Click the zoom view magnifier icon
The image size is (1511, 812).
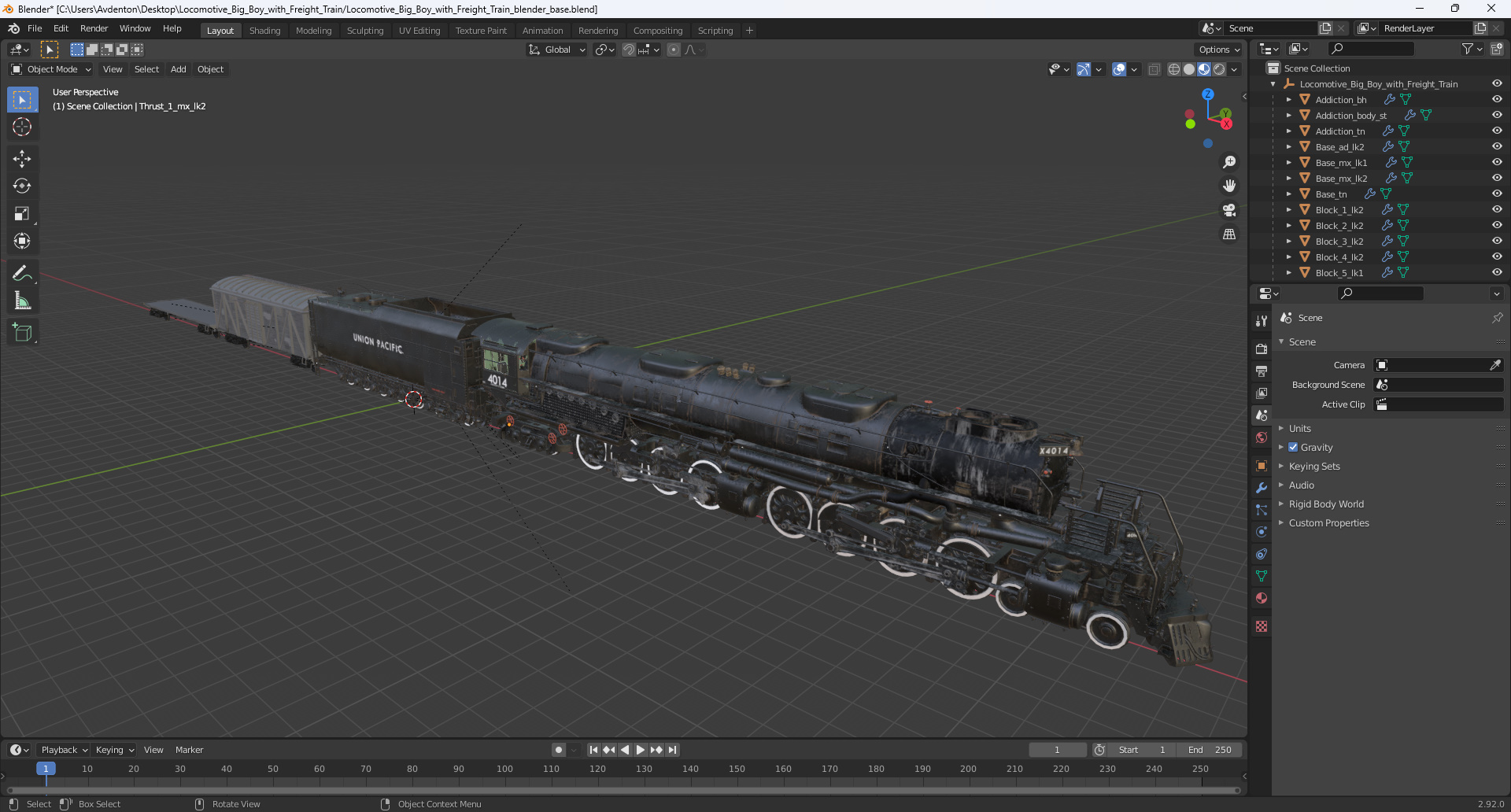(1229, 162)
